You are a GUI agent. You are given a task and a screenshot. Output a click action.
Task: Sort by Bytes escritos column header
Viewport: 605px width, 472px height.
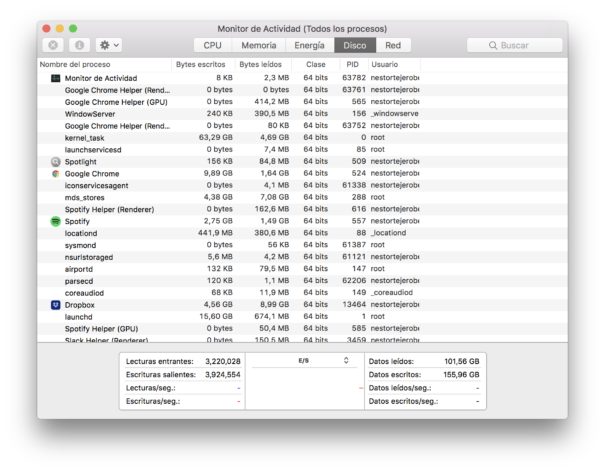(200, 64)
